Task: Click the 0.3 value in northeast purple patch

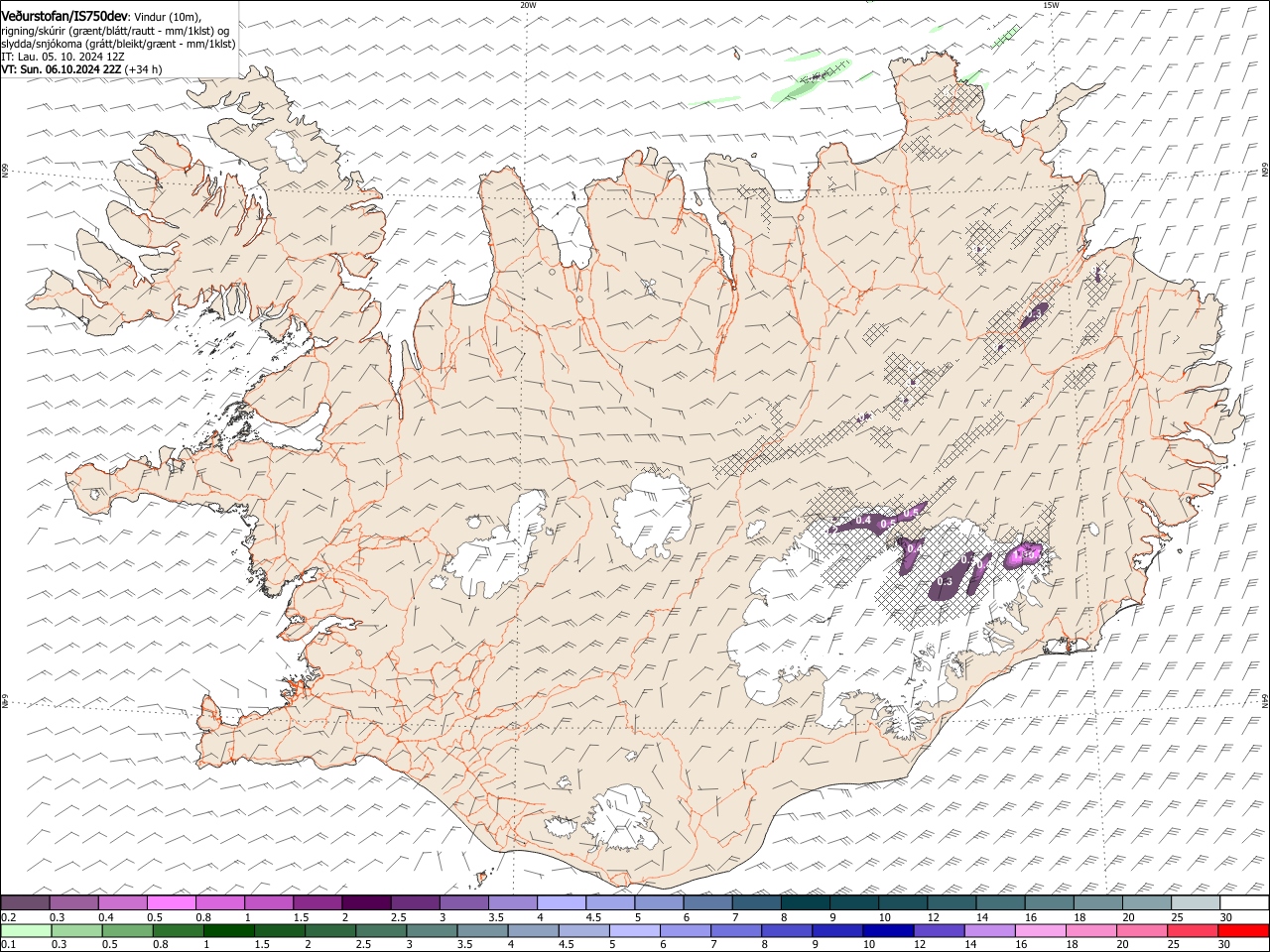Action: tap(1035, 313)
